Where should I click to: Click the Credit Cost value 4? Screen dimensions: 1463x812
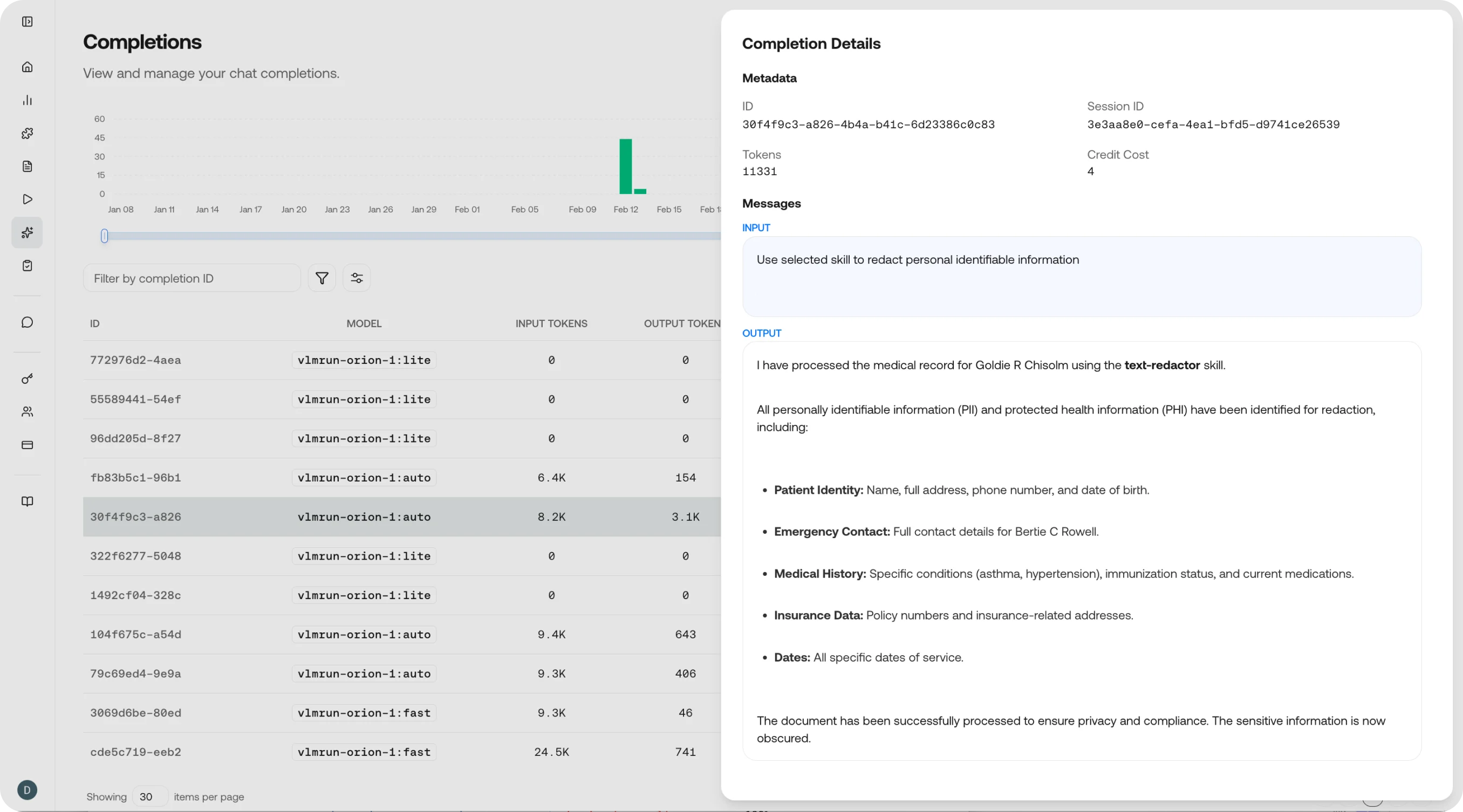click(x=1090, y=171)
